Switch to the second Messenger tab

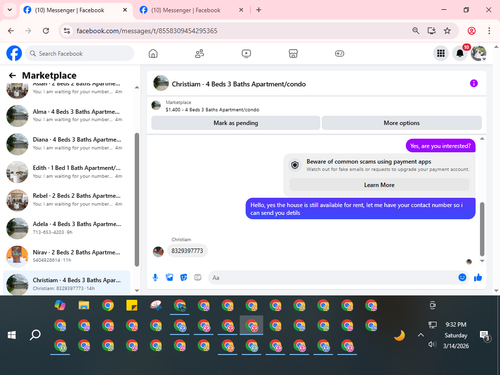pos(192,10)
